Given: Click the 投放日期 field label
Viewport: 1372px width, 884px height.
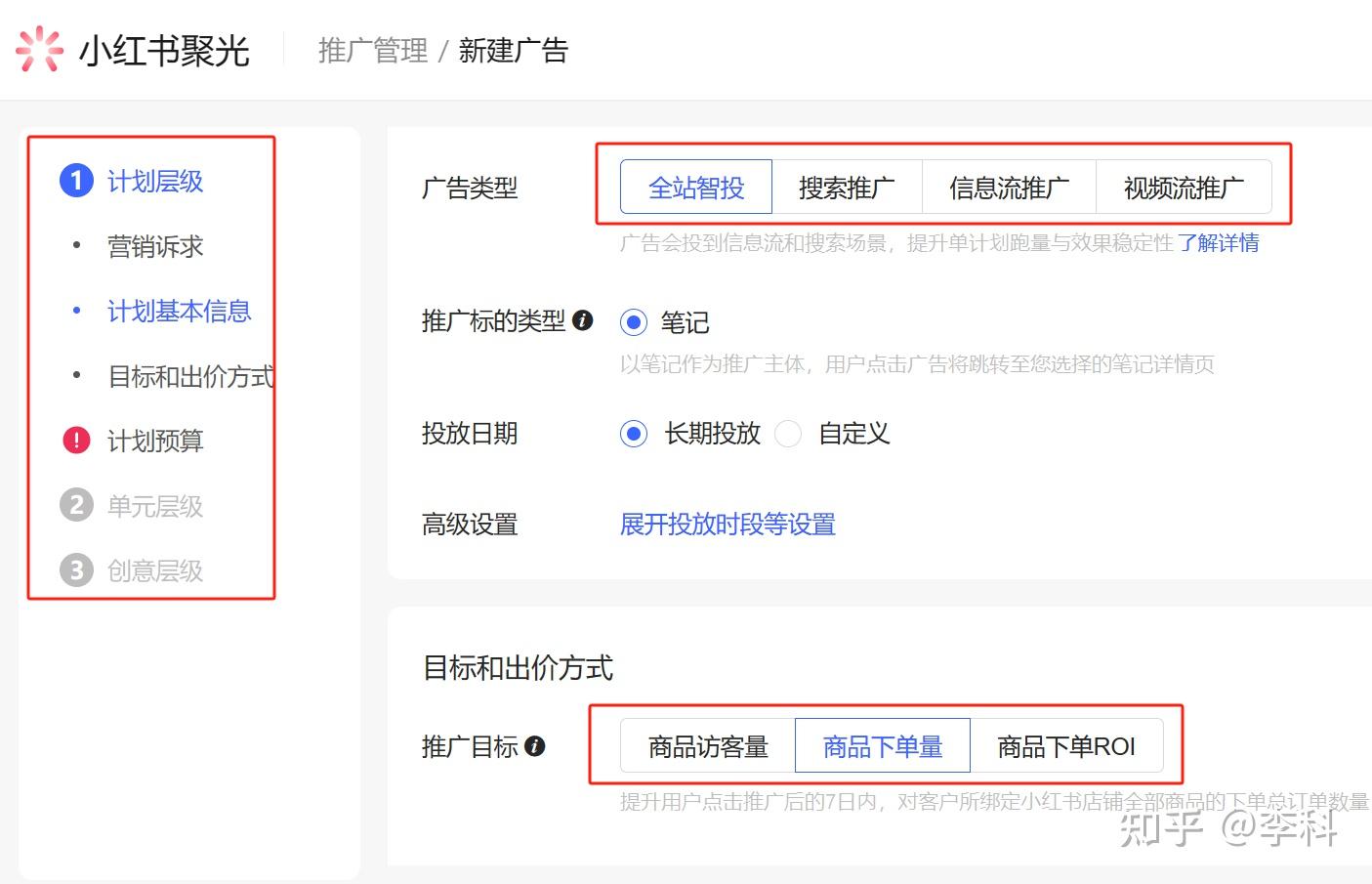Looking at the screenshot, I should [x=470, y=434].
